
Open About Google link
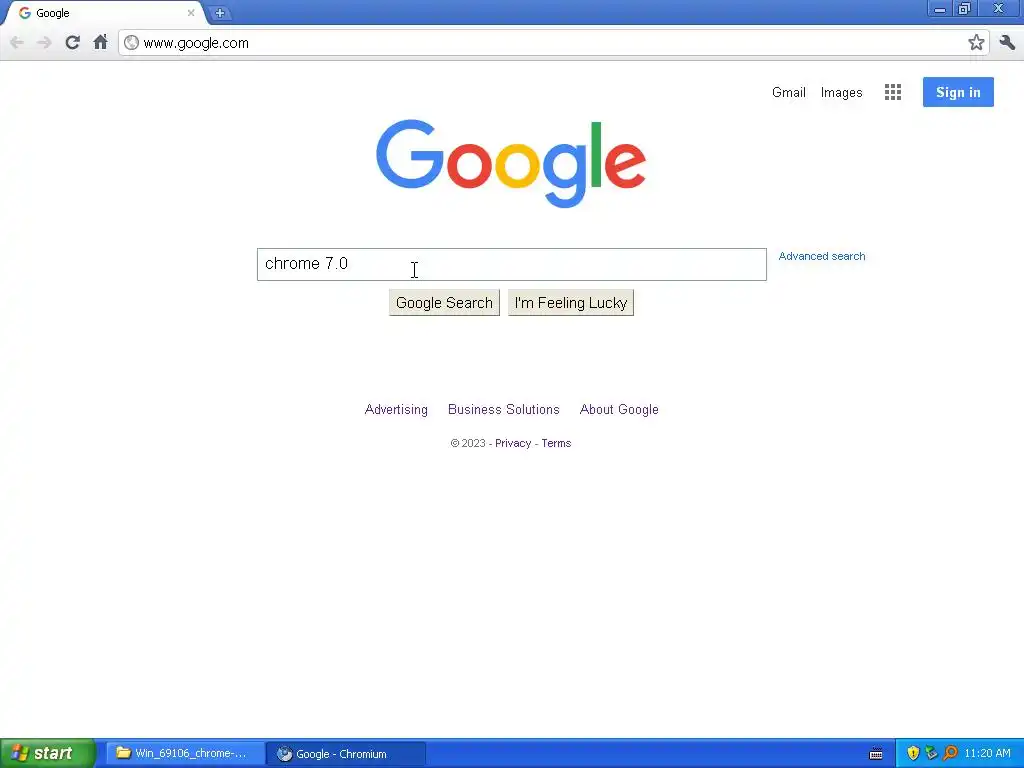[x=619, y=409]
